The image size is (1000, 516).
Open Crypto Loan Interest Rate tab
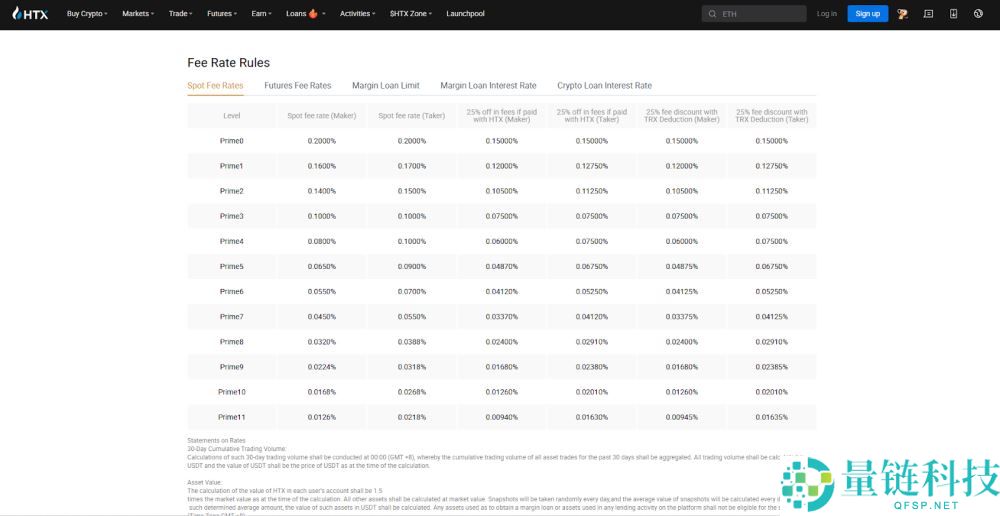coord(604,86)
